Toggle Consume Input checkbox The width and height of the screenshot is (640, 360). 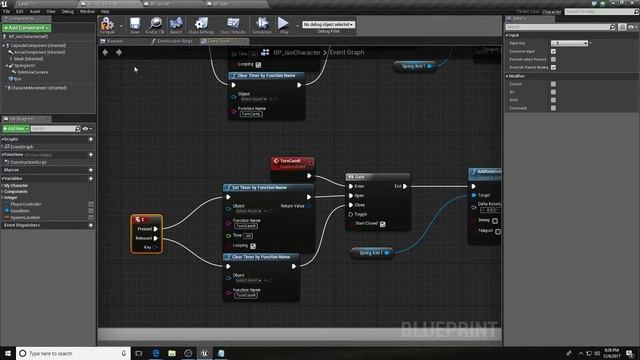553,51
